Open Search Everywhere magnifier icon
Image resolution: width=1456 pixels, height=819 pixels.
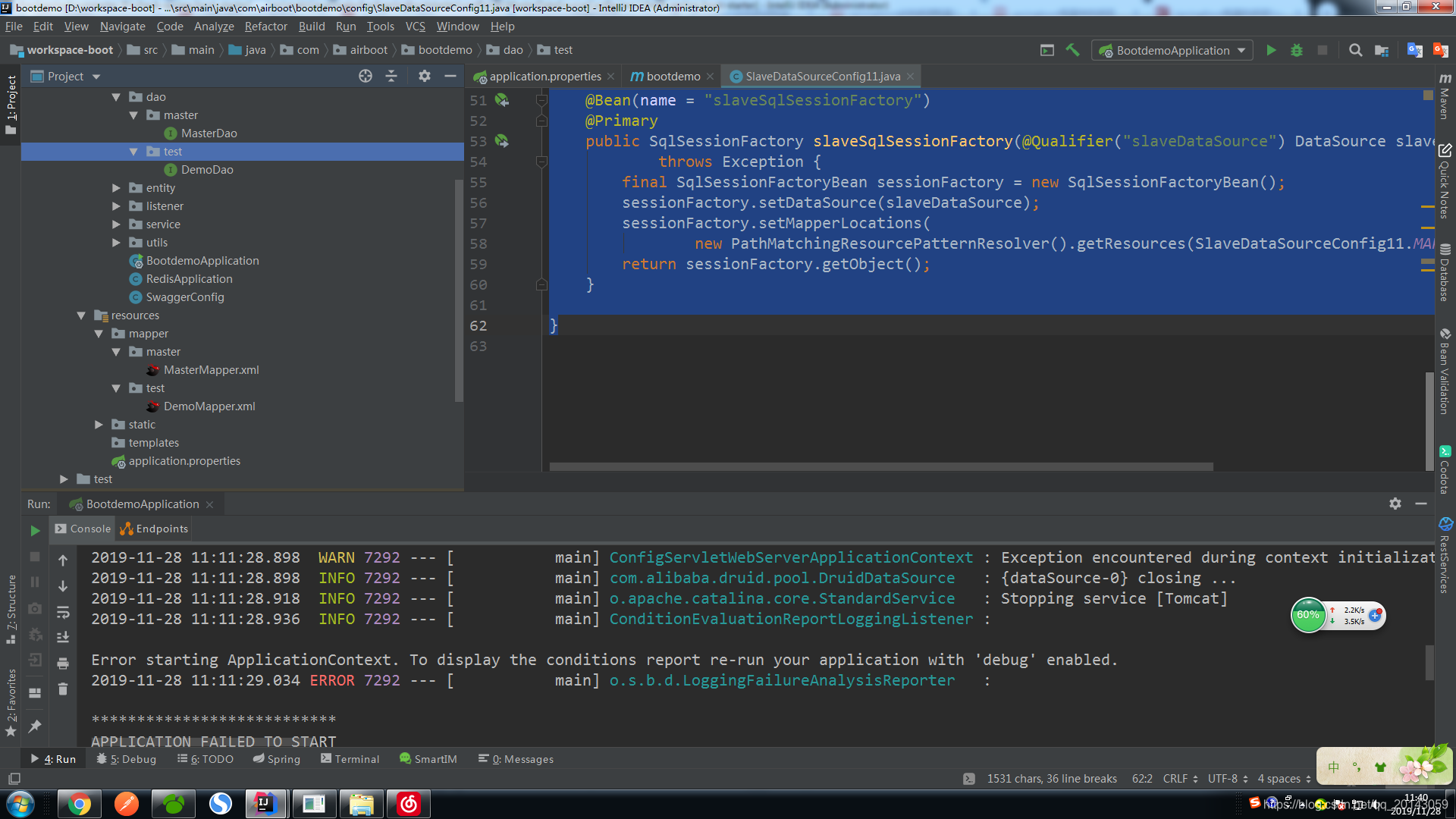pyautogui.click(x=1355, y=50)
